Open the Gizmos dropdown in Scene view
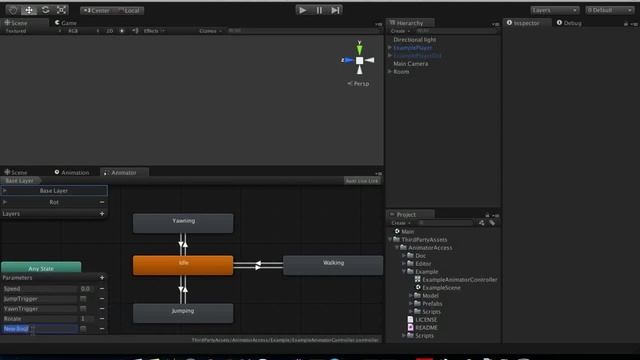The height and width of the screenshot is (360, 640). tap(211, 31)
